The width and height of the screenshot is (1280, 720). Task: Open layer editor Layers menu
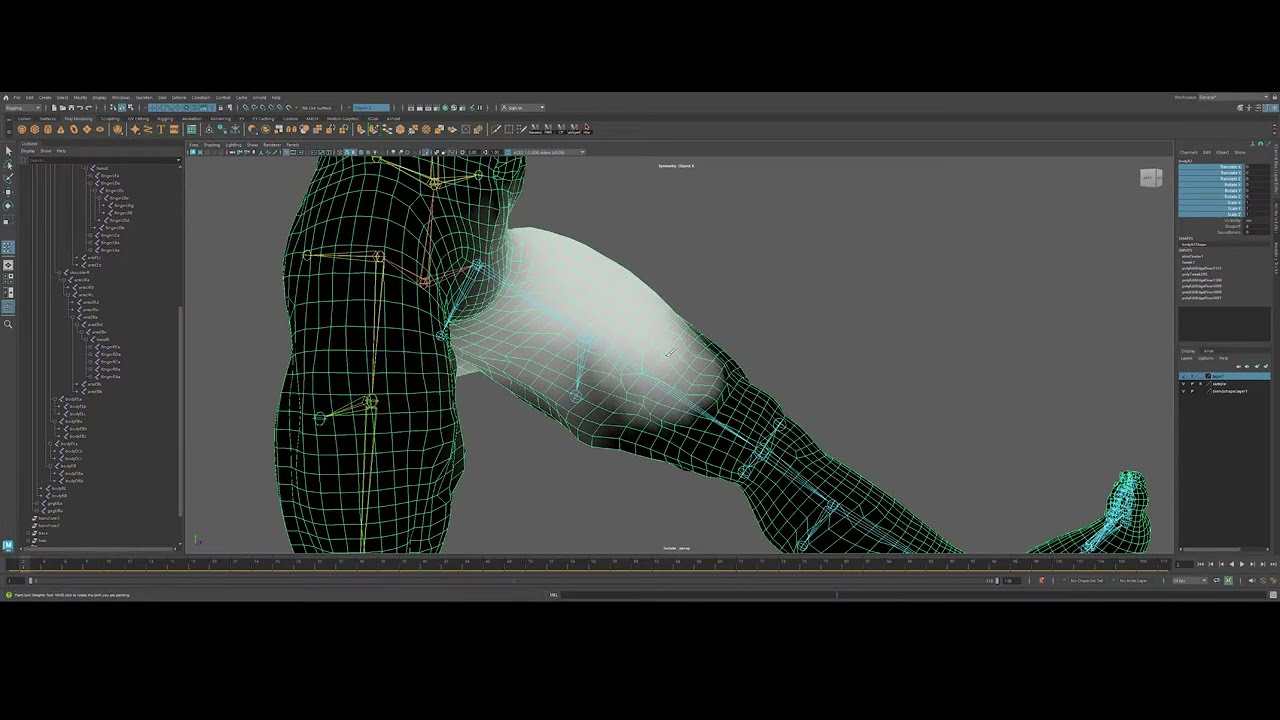(x=1186, y=358)
